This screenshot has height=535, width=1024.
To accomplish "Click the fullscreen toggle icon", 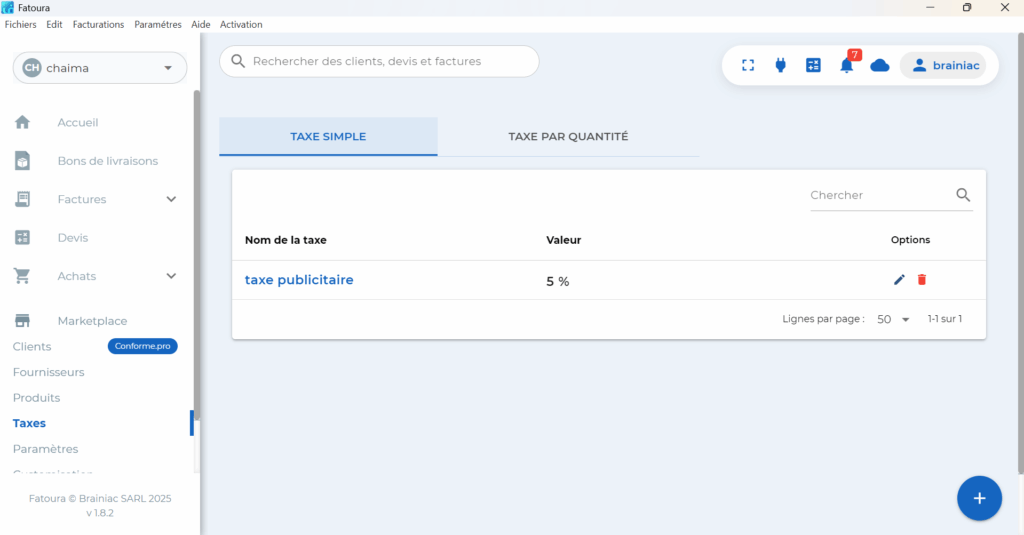I will point(748,65).
